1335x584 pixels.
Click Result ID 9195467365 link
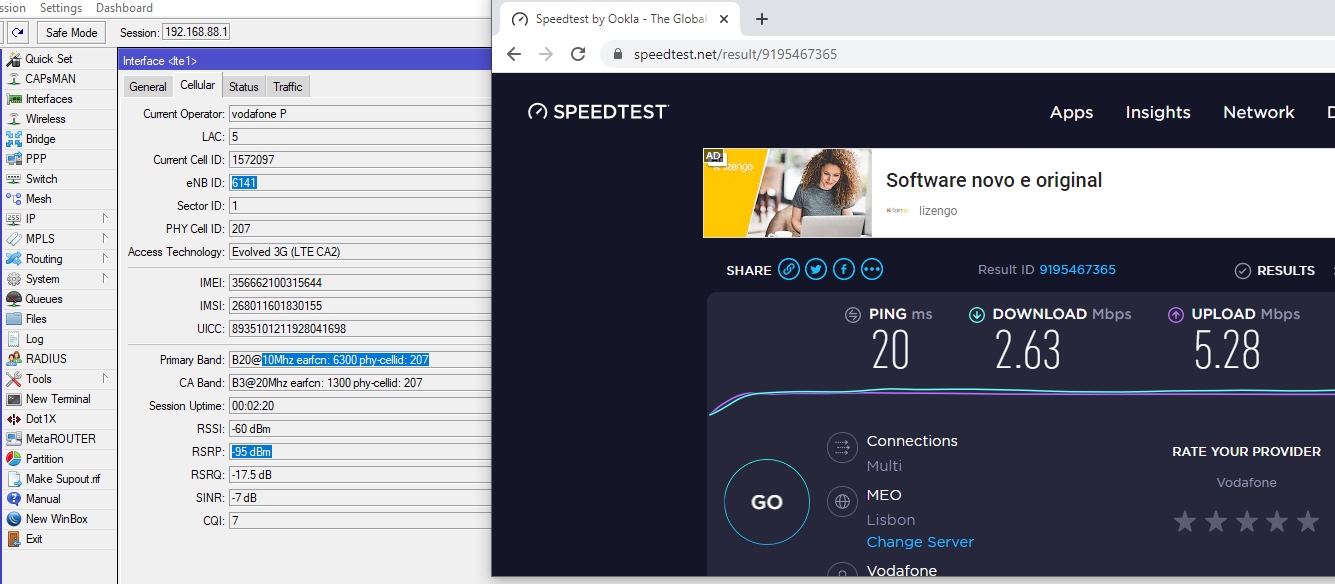pos(1077,270)
